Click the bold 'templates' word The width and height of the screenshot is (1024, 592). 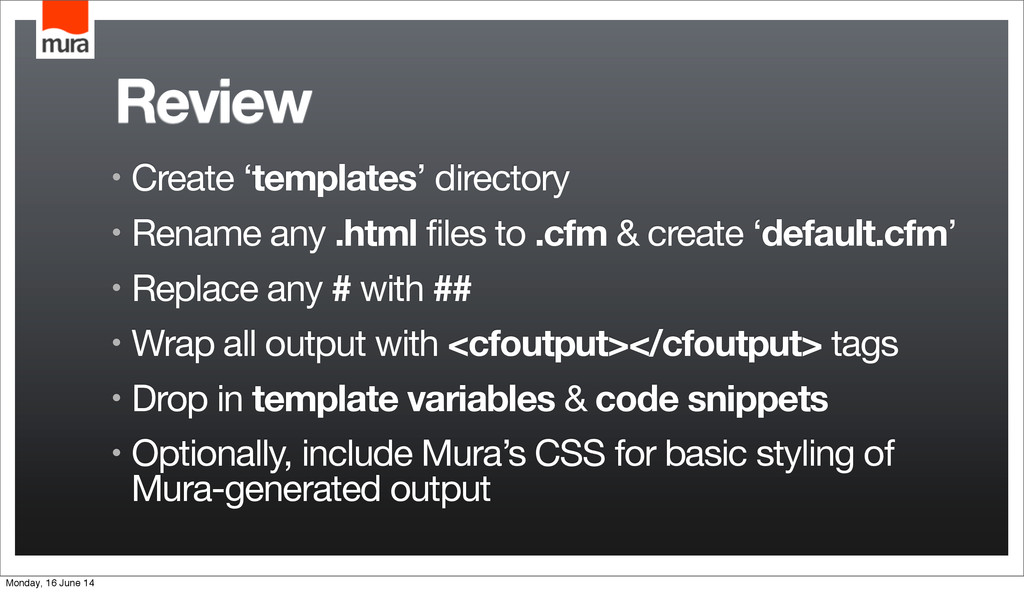[x=334, y=178]
